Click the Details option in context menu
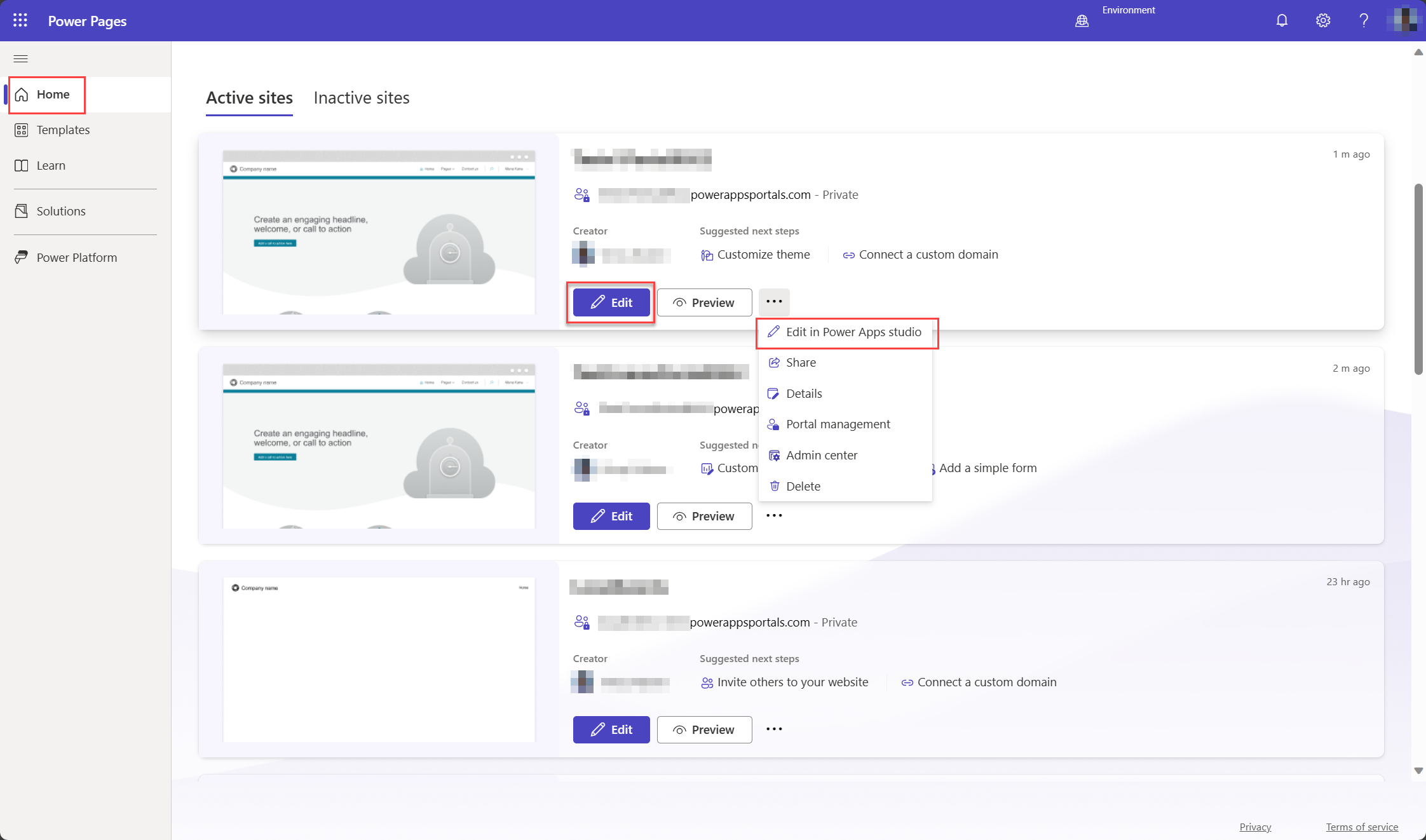The width and height of the screenshot is (1426, 840). coord(804,393)
